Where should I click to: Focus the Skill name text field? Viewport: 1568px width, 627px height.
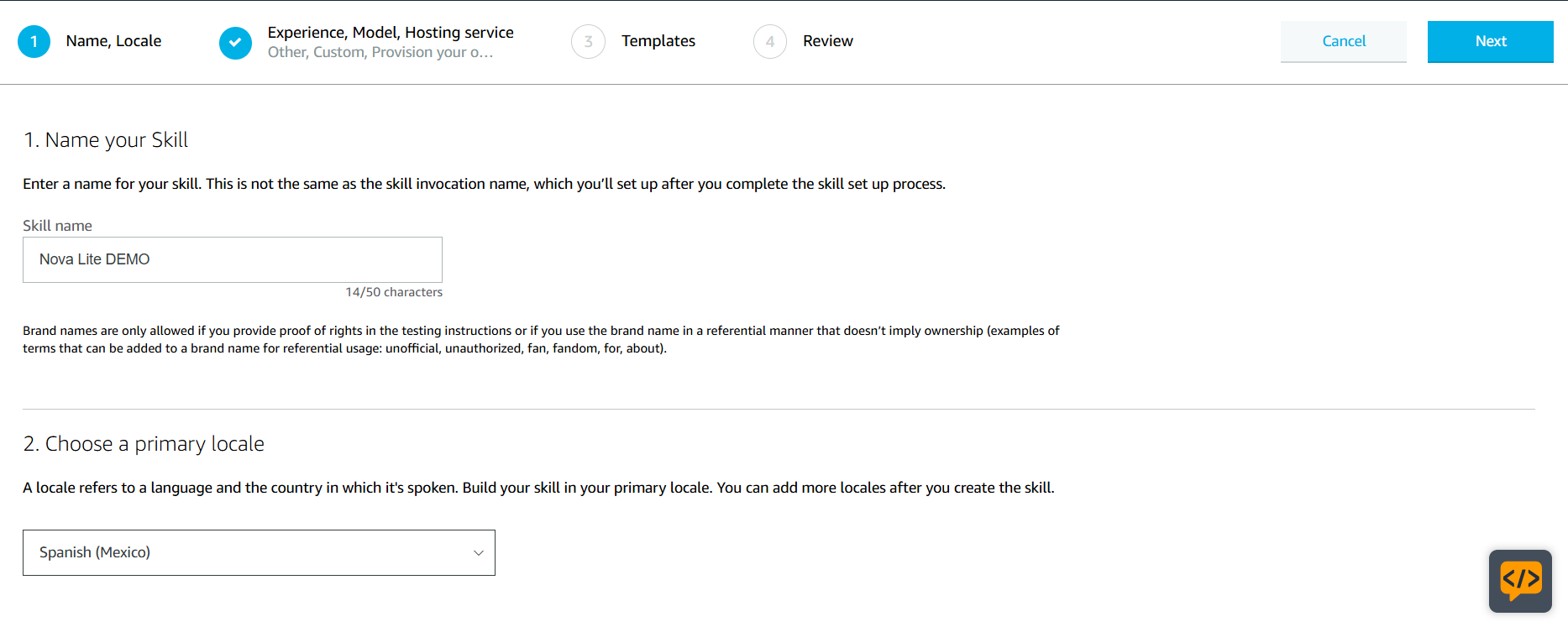[232, 259]
